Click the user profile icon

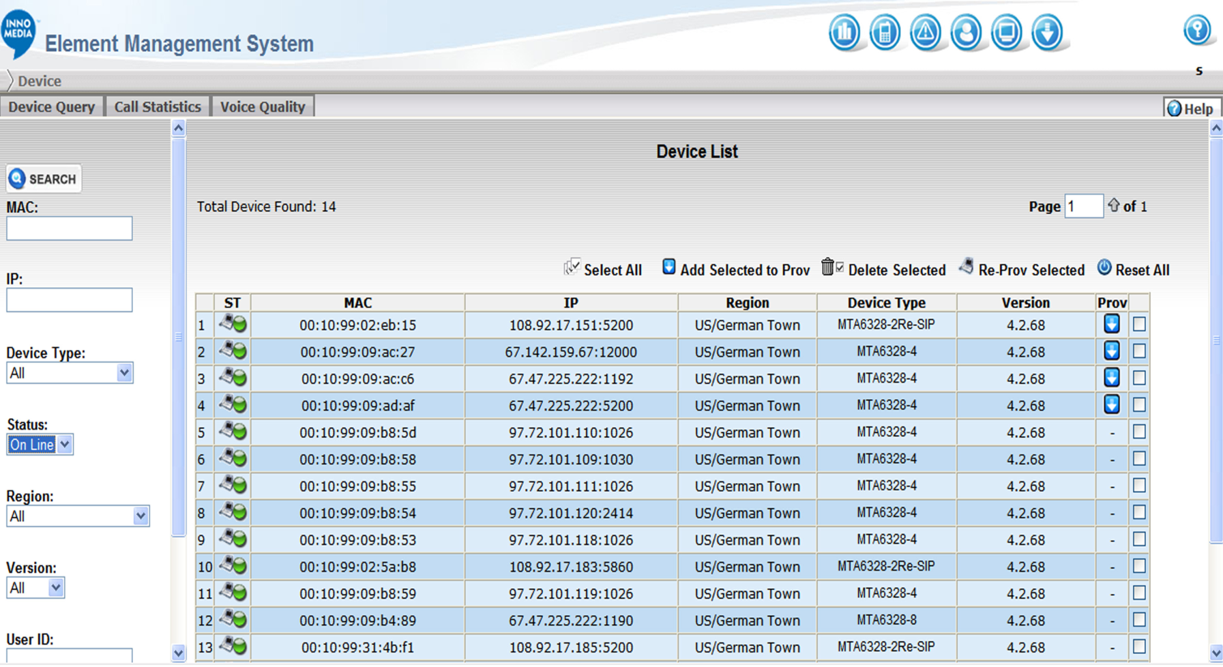pos(966,33)
